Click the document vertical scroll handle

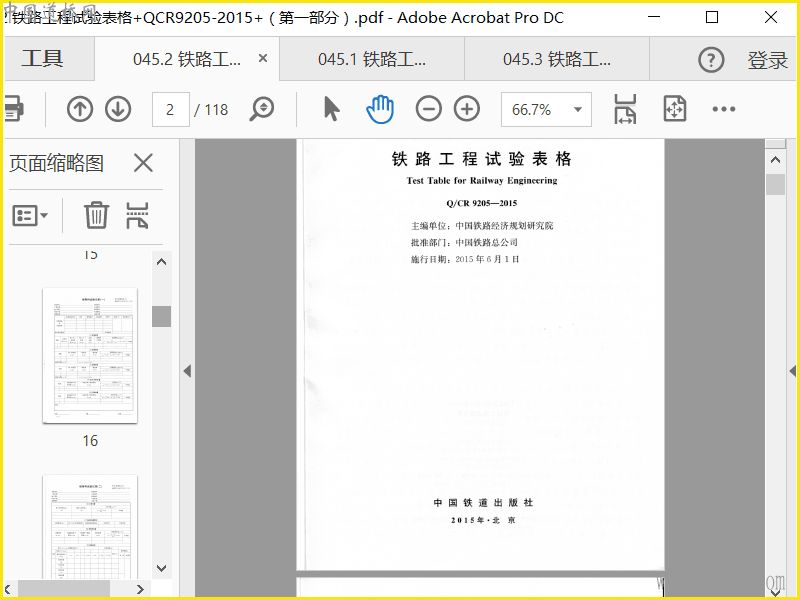pos(776,184)
